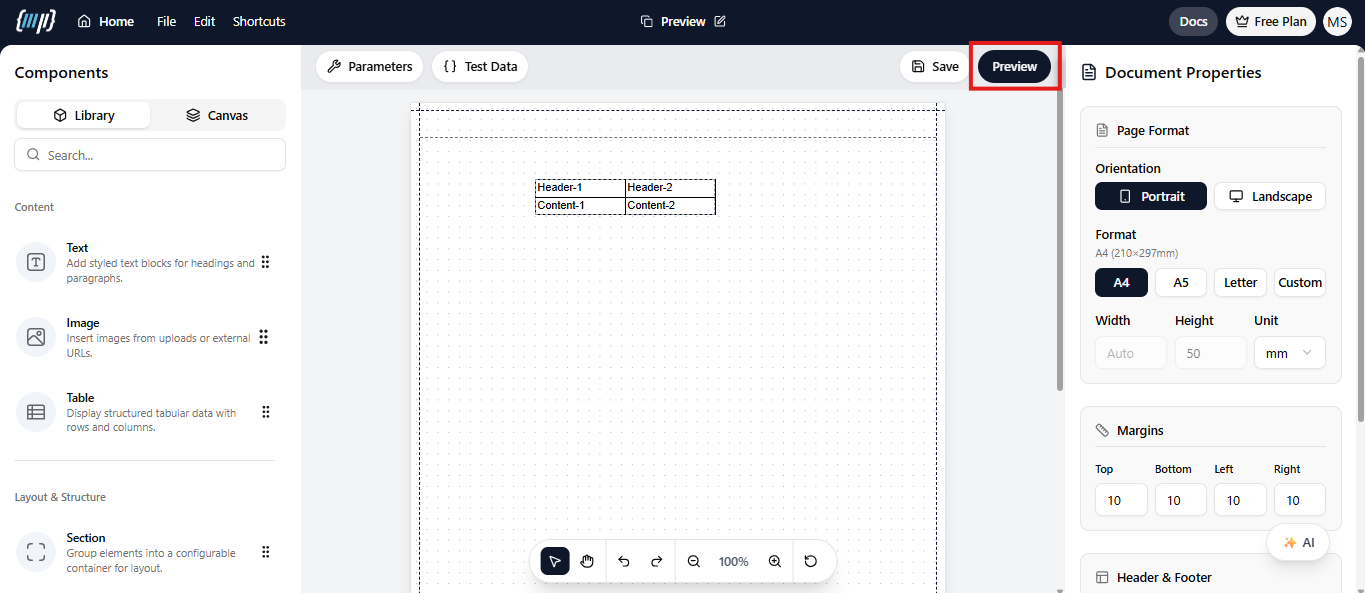Screen dimensions: 1365x593
Task: Click the Section component icon
Action: click(36, 552)
